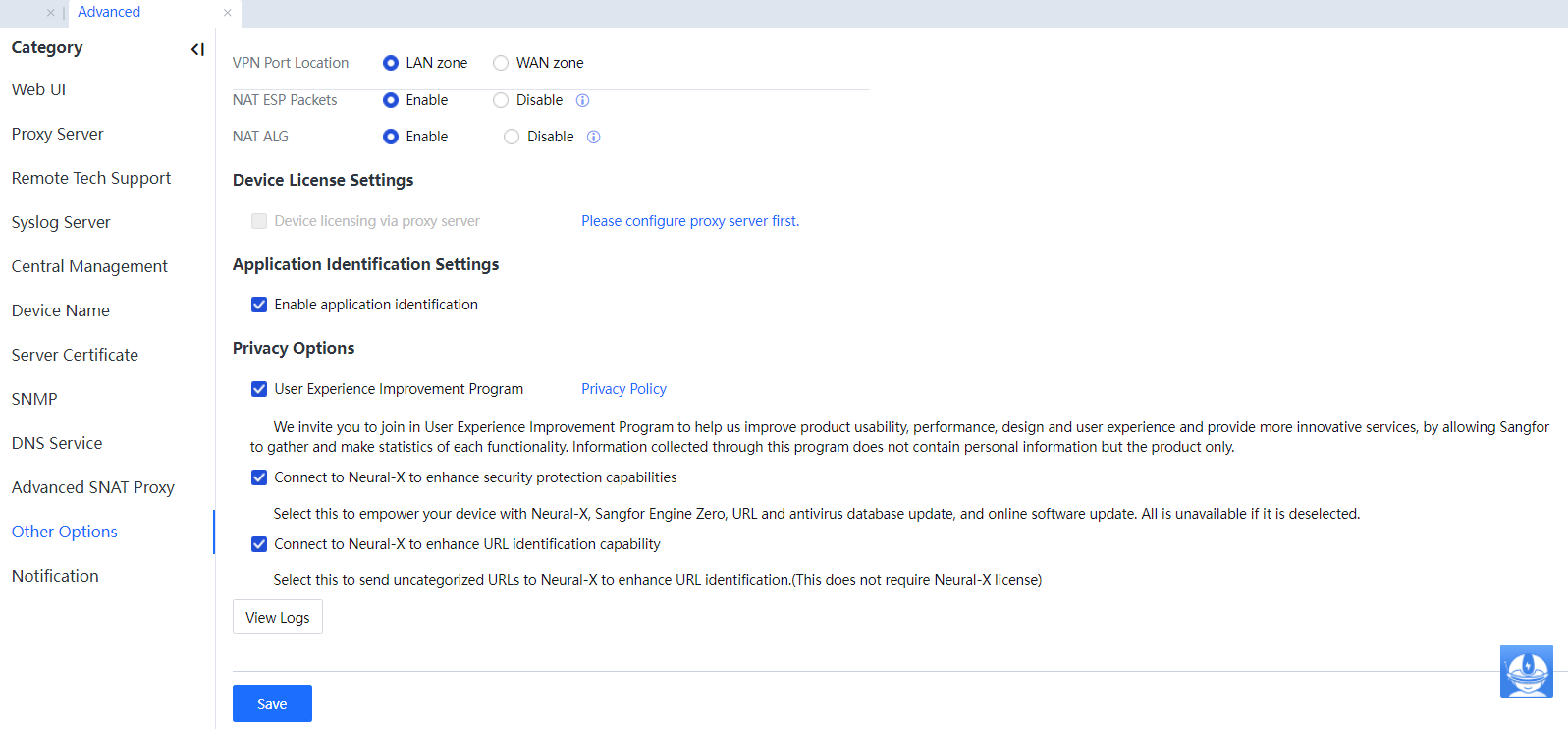Close the Advanced tab
The image size is (1568, 729).
[x=228, y=13]
